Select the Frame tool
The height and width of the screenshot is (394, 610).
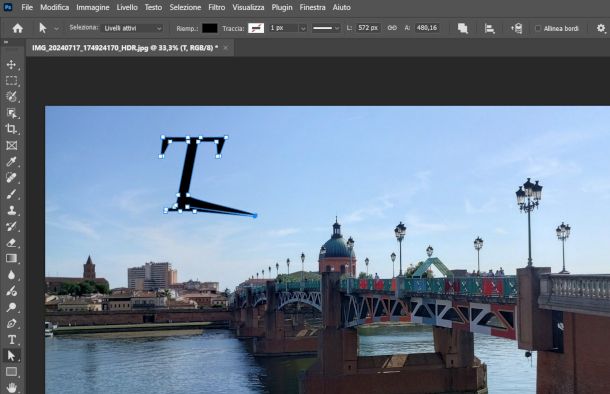[x=11, y=145]
